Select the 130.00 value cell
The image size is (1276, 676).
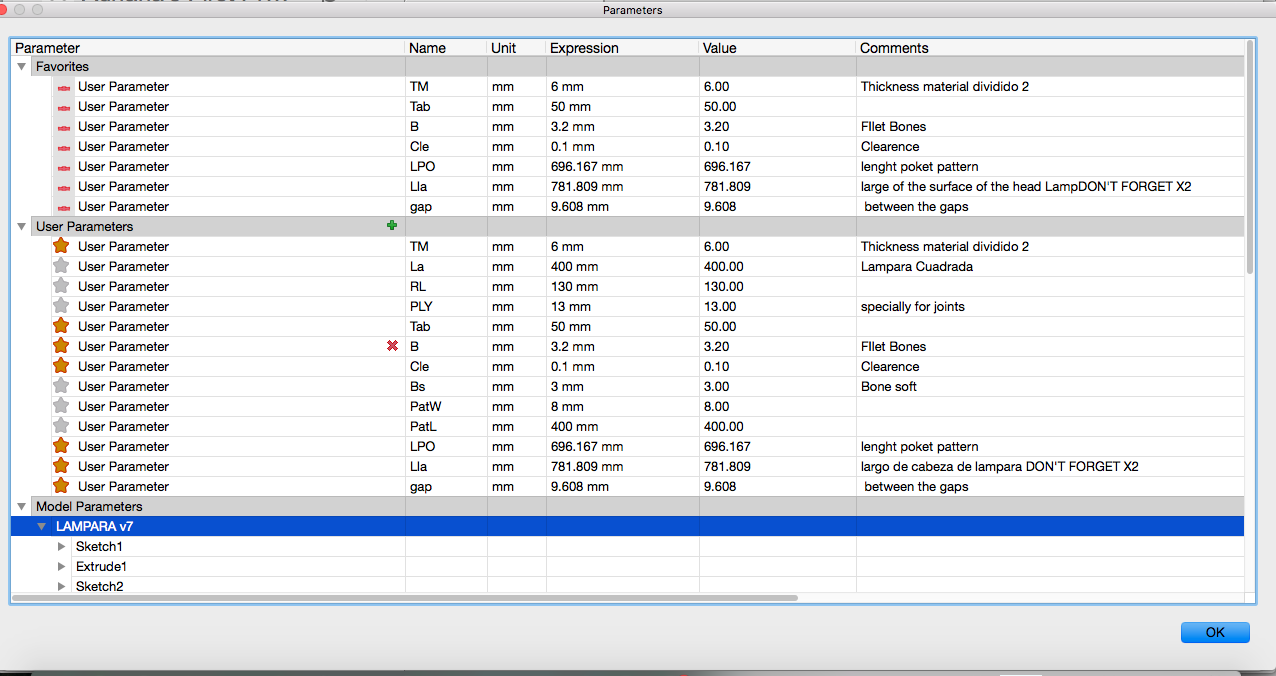(x=777, y=286)
